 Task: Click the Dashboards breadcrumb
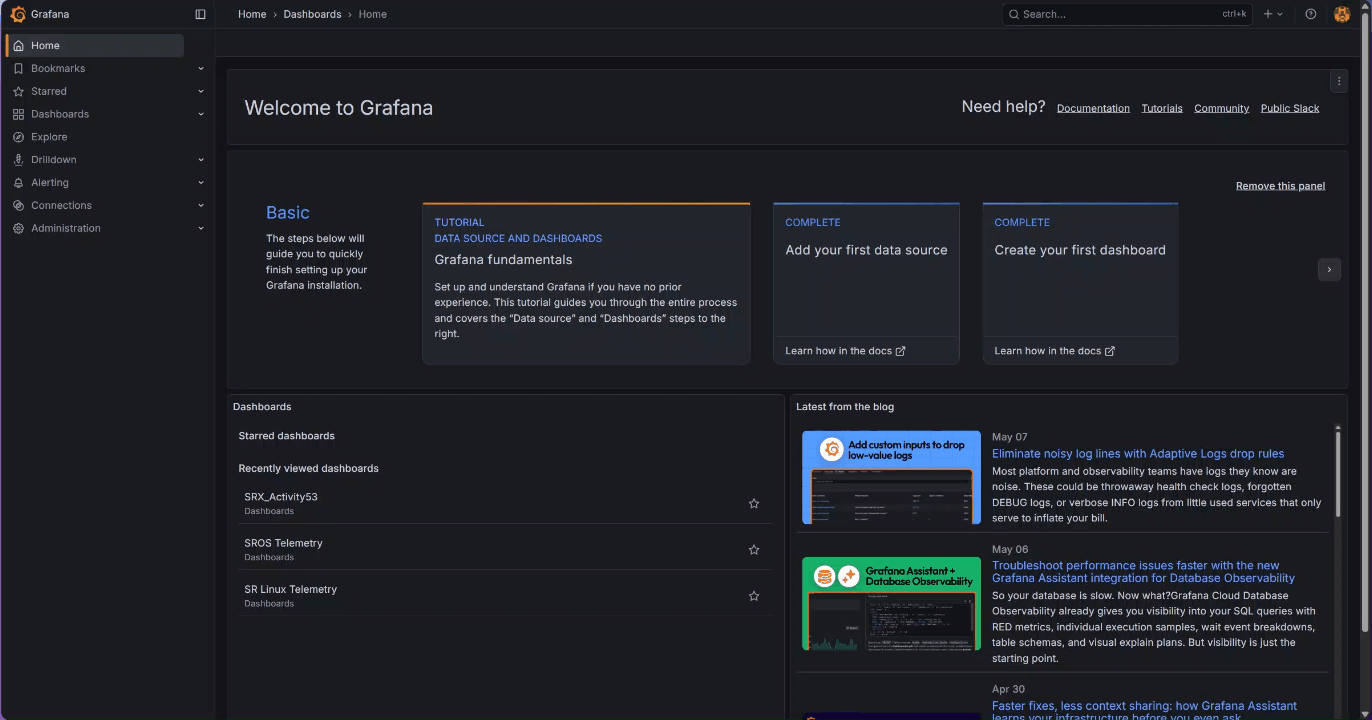312,14
